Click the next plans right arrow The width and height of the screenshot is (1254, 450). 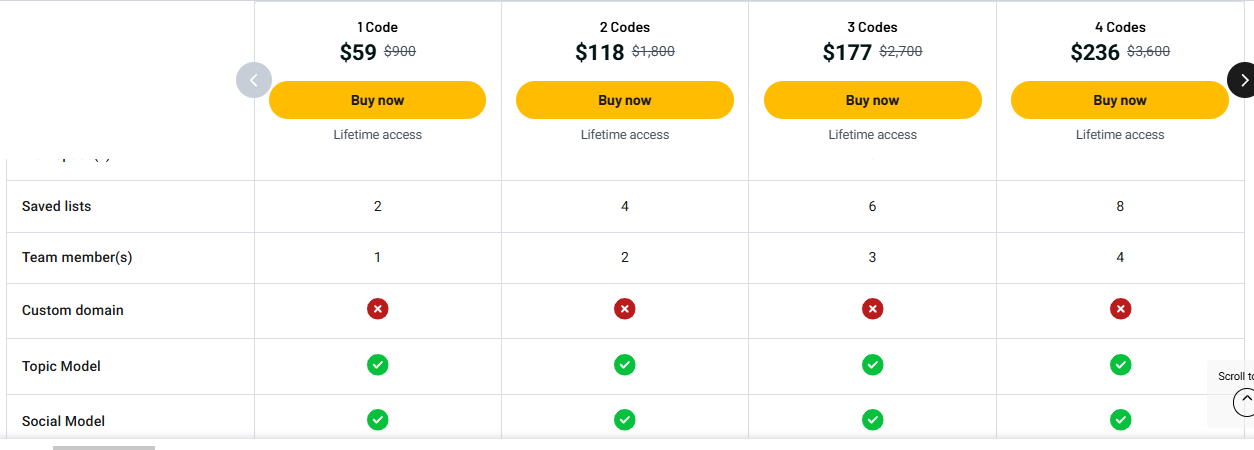click(1243, 80)
